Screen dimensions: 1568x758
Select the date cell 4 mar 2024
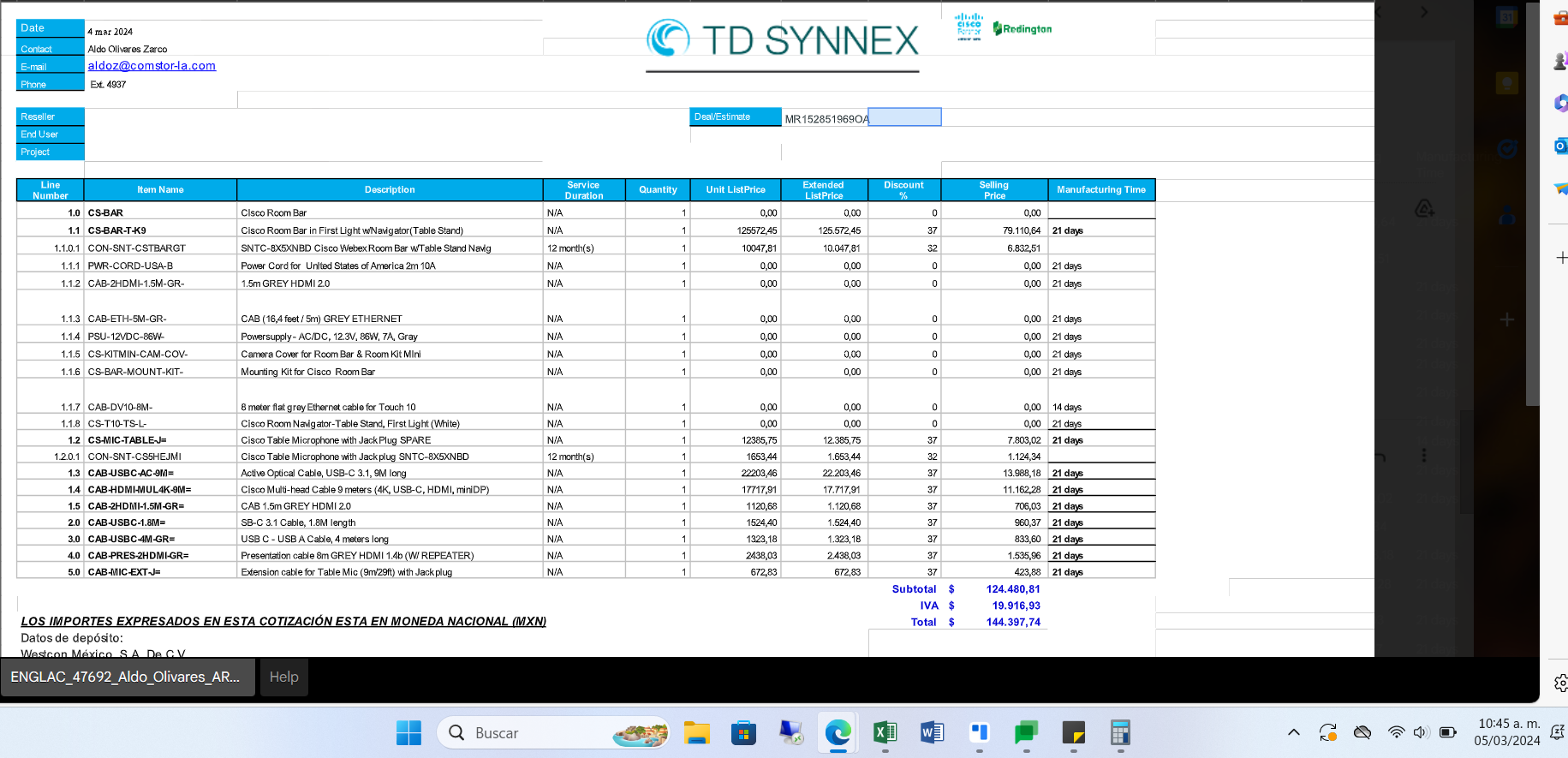click(110, 32)
